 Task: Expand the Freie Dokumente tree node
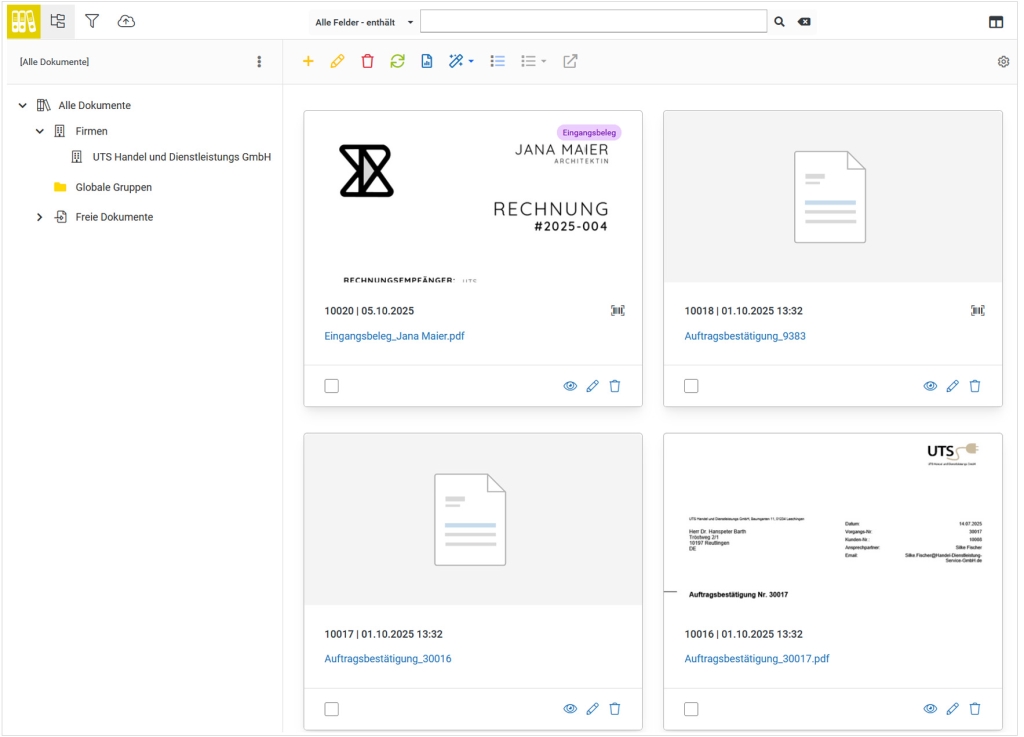tap(40, 217)
